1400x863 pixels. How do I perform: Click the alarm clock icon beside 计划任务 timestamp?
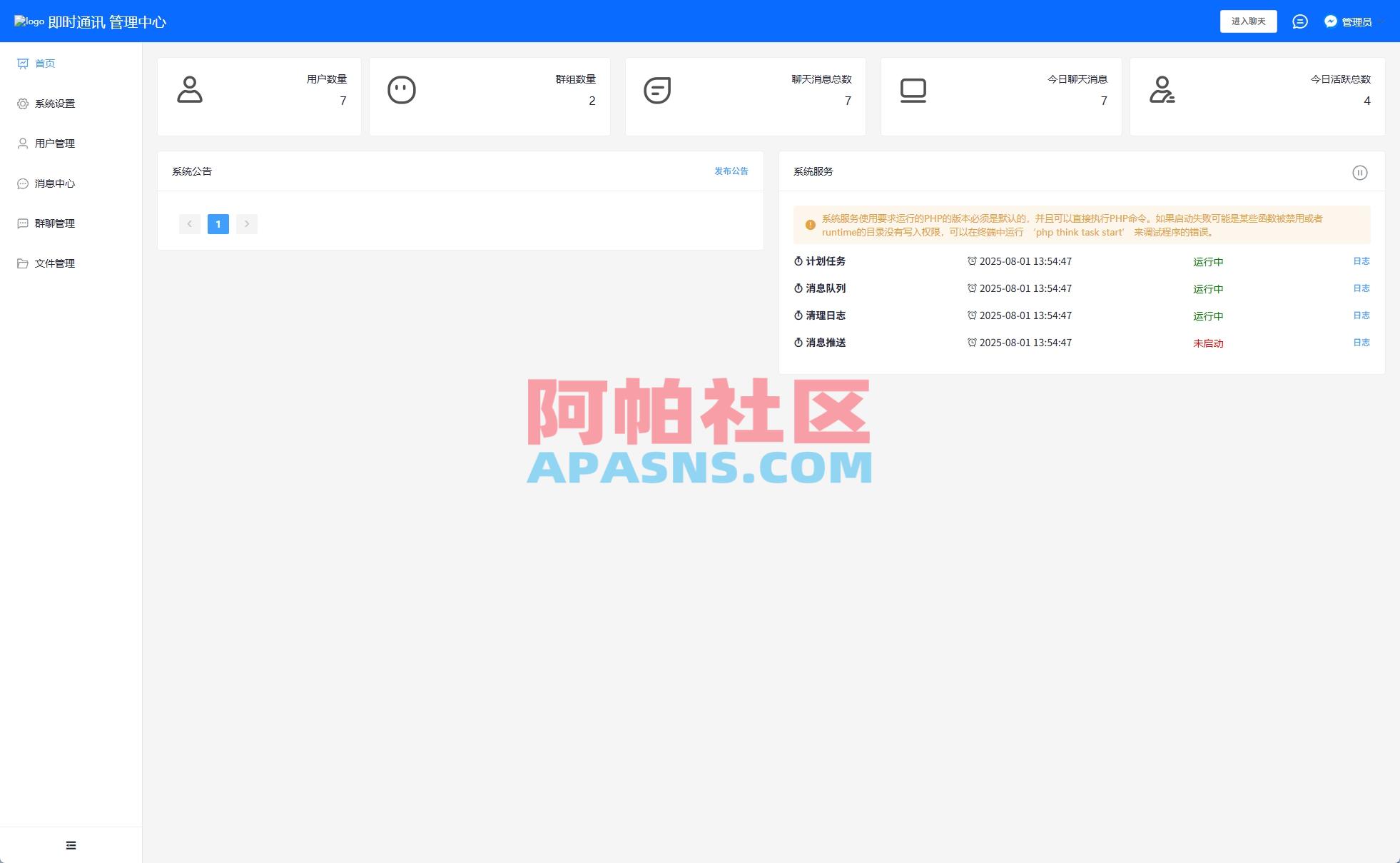[x=972, y=261]
